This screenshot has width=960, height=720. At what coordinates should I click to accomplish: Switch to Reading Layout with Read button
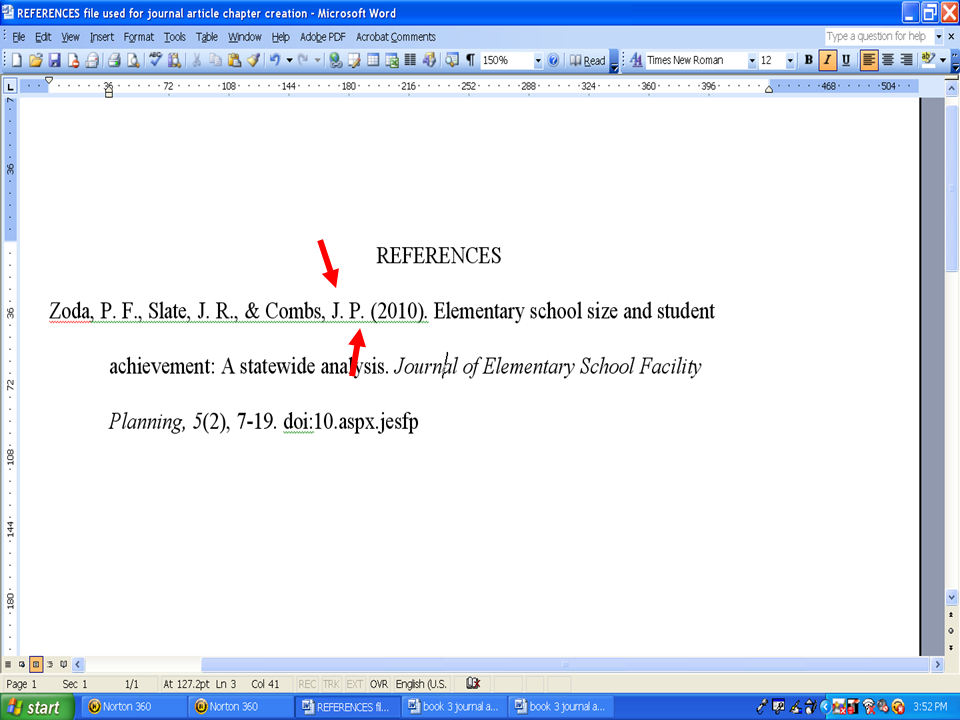pos(588,60)
